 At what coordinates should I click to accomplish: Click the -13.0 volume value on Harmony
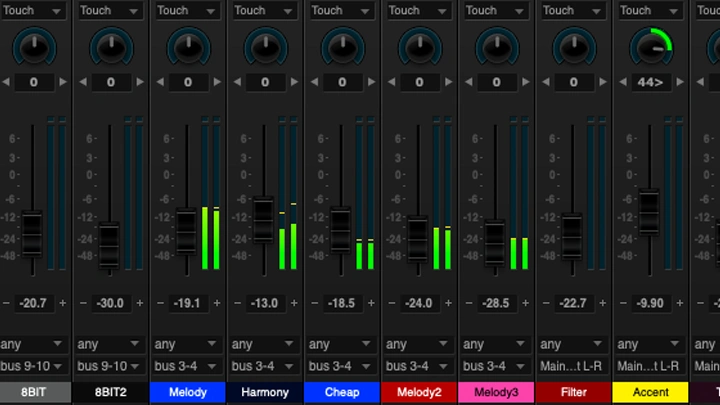pyautogui.click(x=264, y=303)
